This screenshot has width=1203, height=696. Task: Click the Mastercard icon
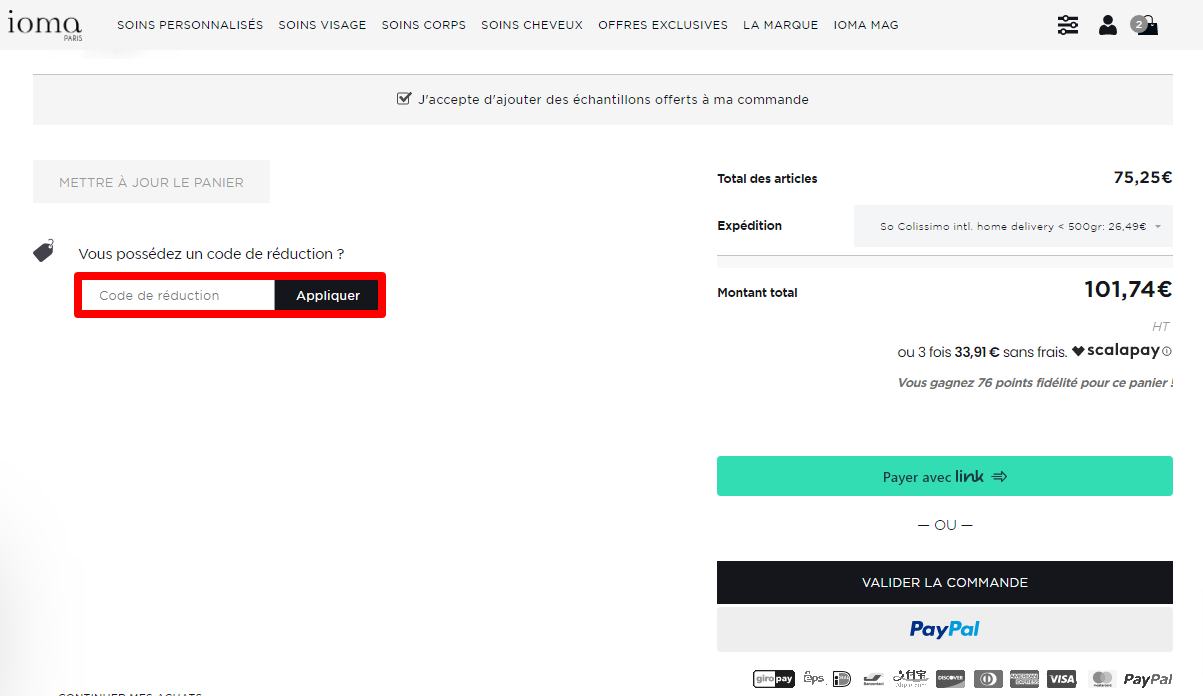(x=1101, y=679)
